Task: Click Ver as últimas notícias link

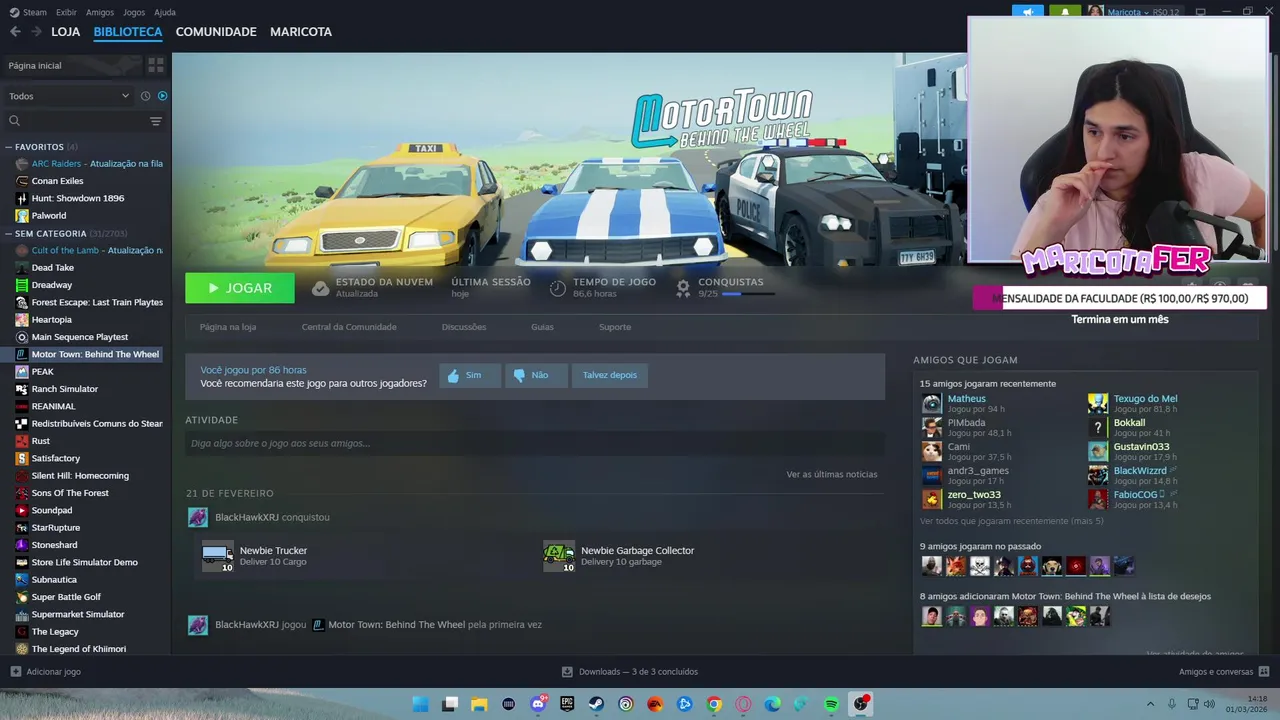Action: click(832, 474)
